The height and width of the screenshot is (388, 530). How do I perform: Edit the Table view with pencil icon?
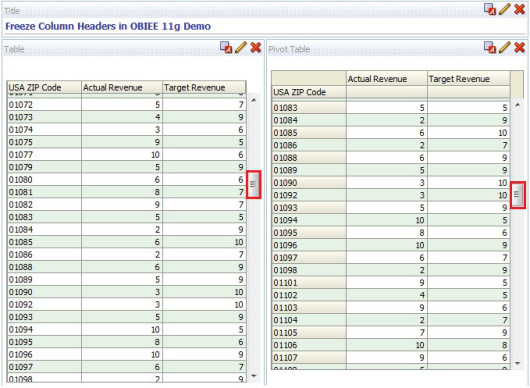point(241,47)
